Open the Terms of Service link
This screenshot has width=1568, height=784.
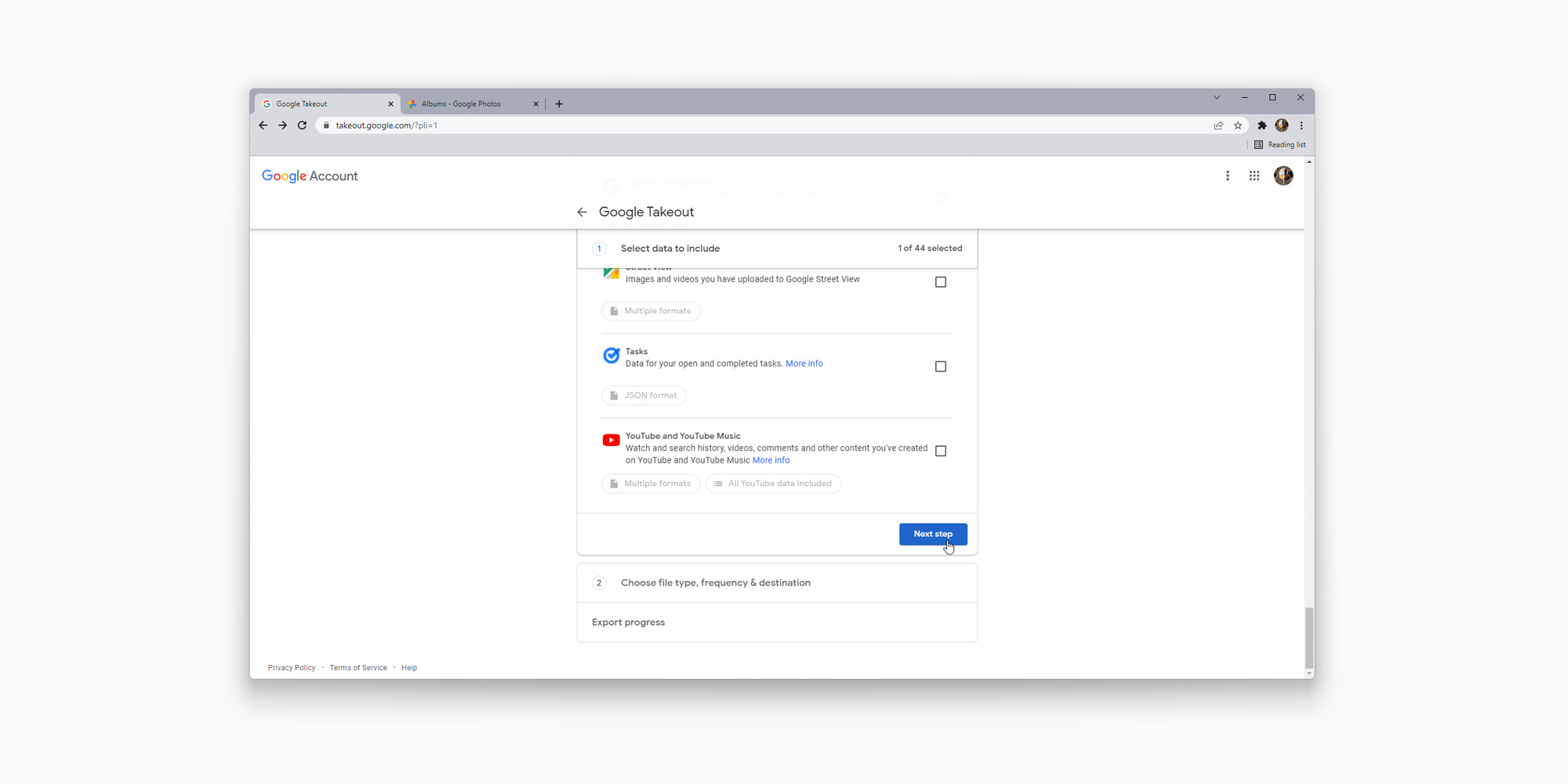[358, 667]
